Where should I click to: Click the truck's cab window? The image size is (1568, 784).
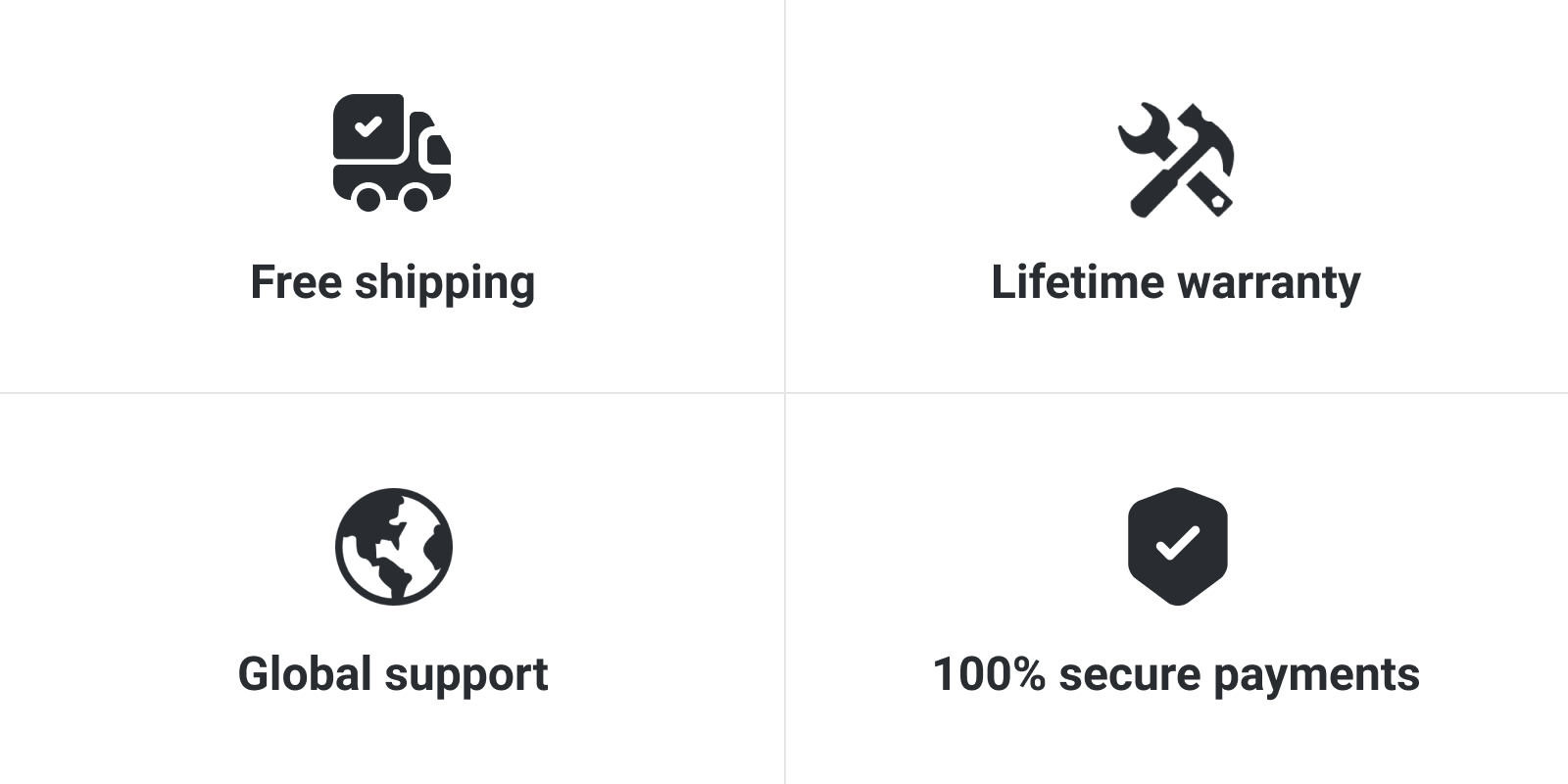[x=438, y=150]
